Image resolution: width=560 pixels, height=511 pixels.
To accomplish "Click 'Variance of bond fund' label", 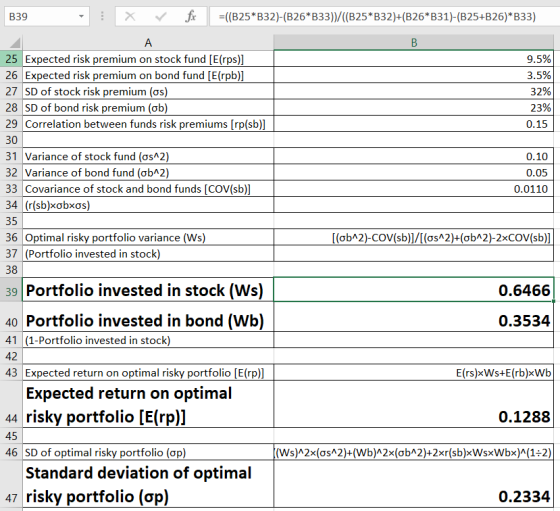I will pos(97,172).
